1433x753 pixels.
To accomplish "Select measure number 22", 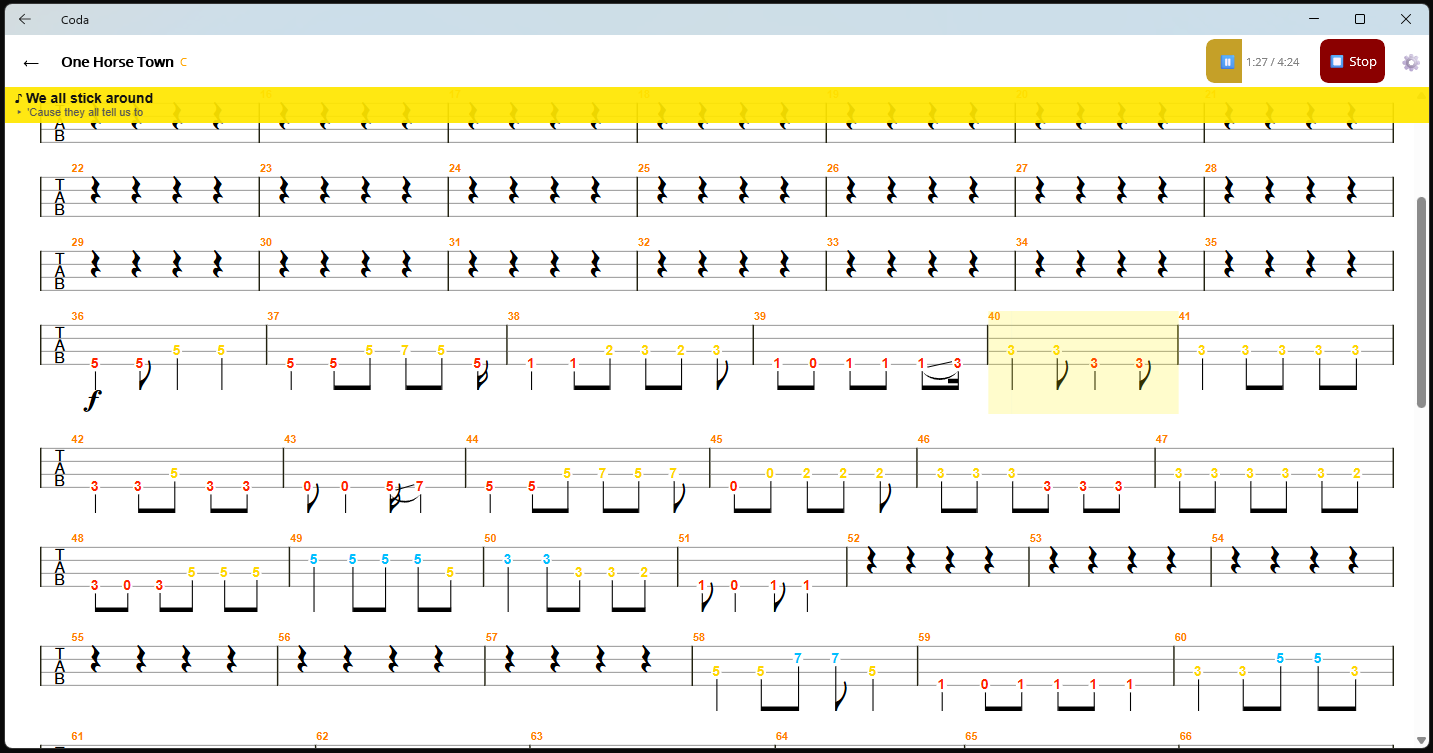I will (x=78, y=169).
